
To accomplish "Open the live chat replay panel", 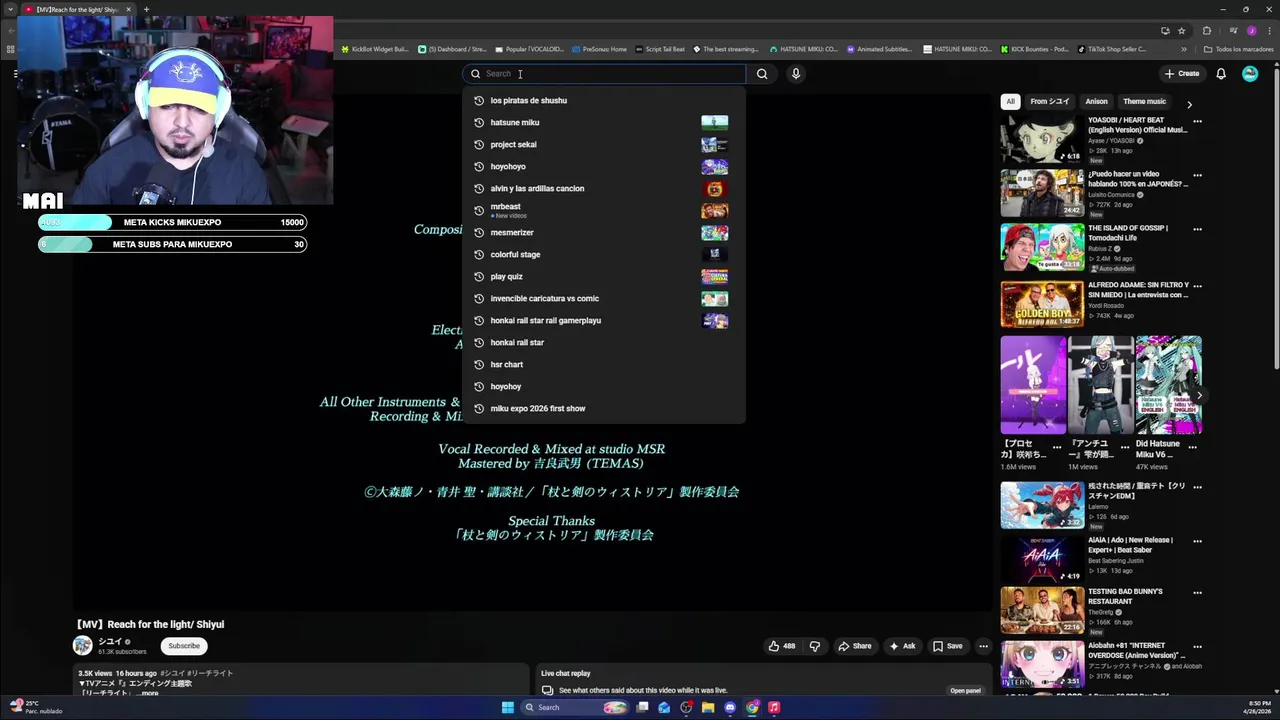I will tap(965, 690).
